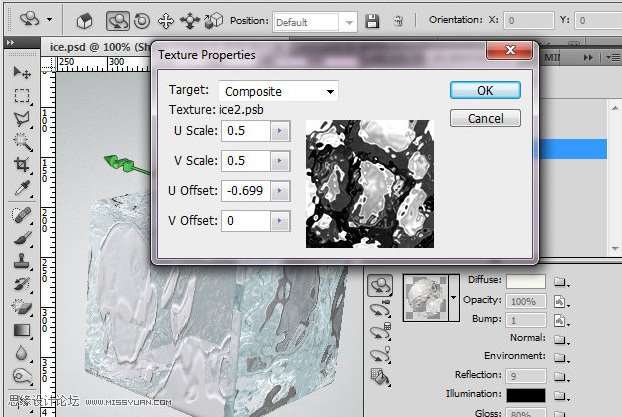Viewport: 622px width, 417px height.
Task: Choose the Eyedropper tool
Action: [21, 189]
